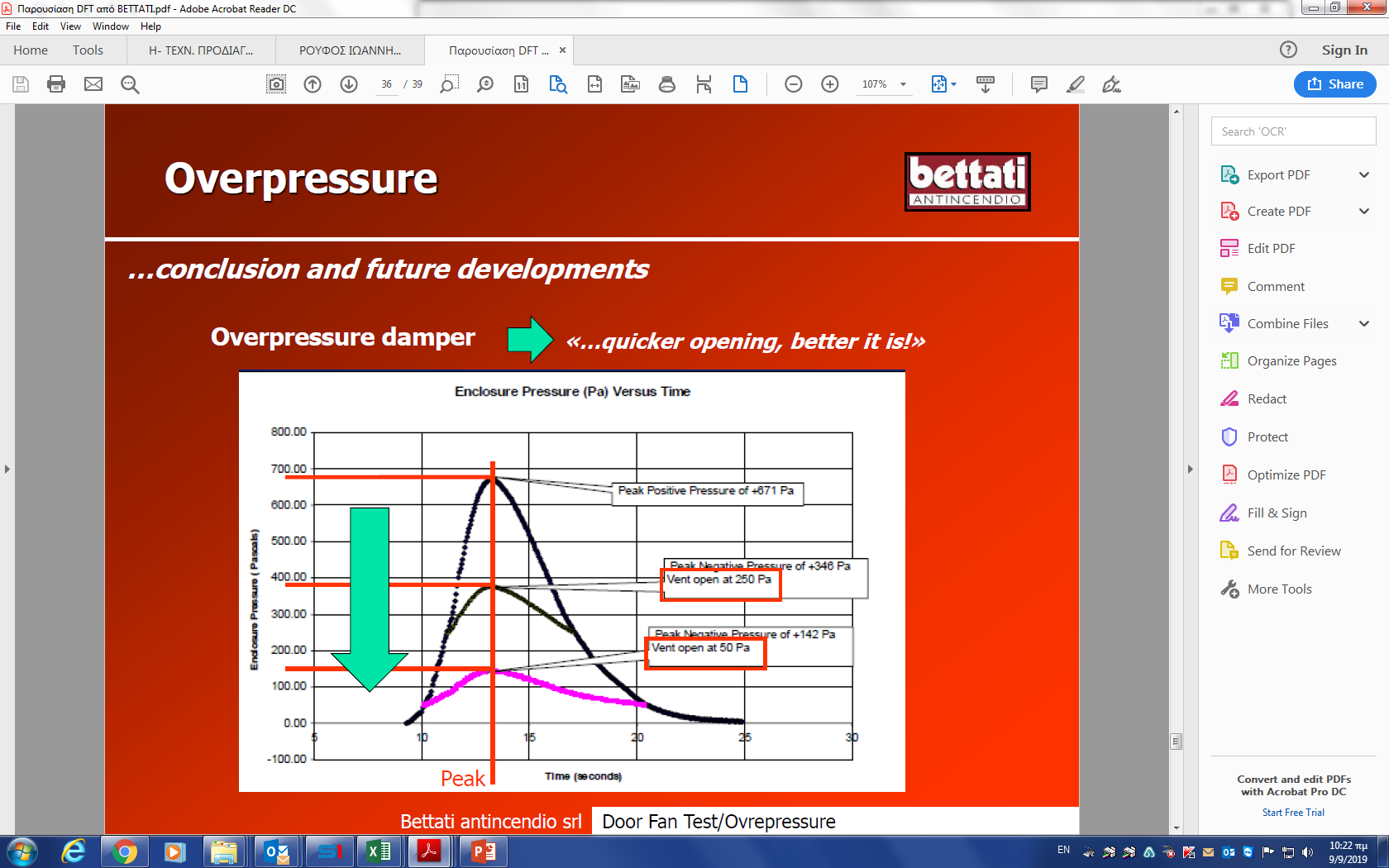This screenshot has width=1389, height=868.
Task: Click the Print file icon
Action: click(x=56, y=84)
